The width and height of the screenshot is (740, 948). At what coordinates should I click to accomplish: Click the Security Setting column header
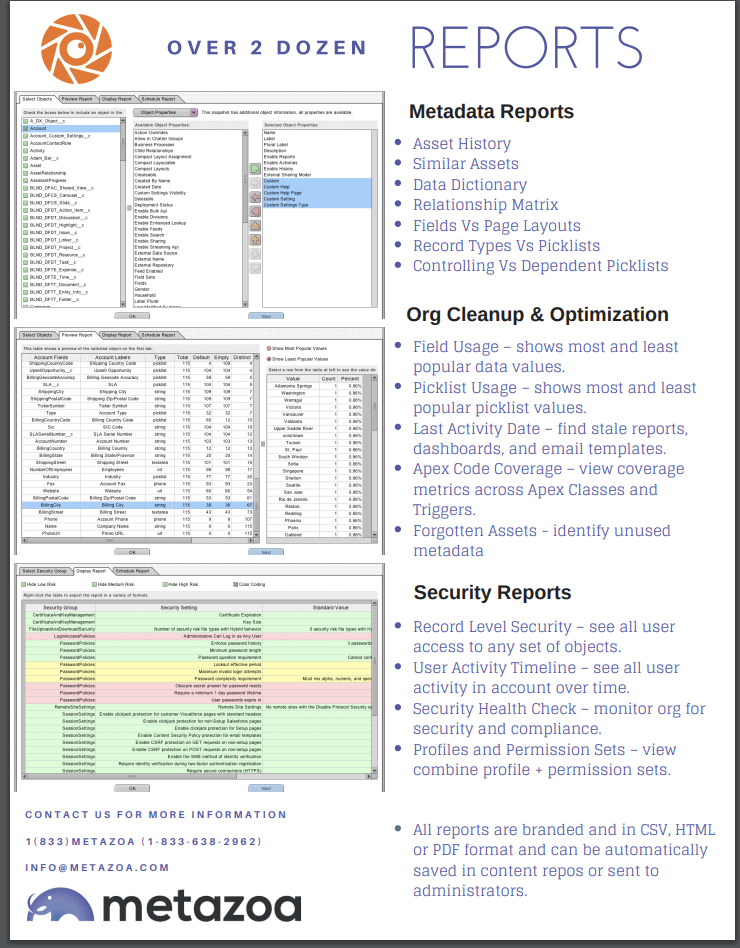179,607
